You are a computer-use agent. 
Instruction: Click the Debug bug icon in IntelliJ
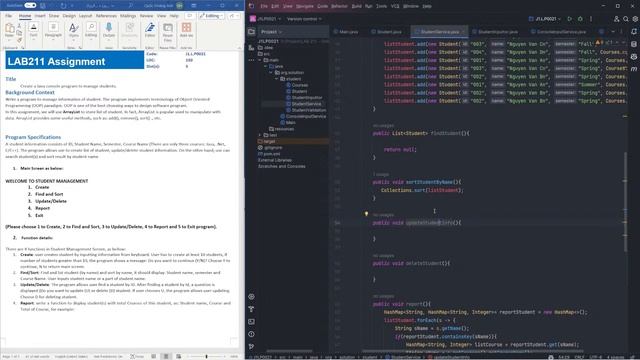pyautogui.click(x=580, y=19)
